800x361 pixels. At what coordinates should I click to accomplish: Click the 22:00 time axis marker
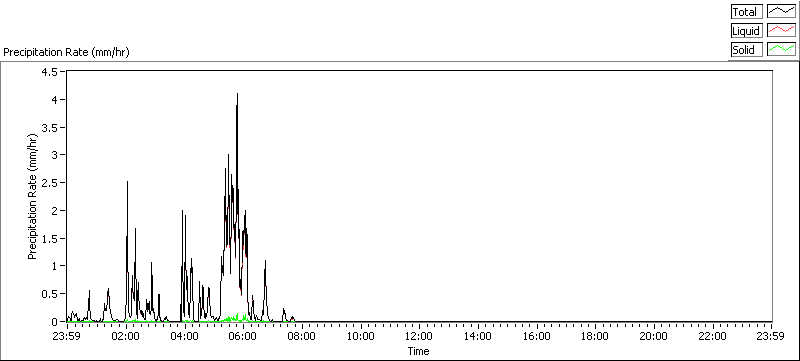point(712,336)
